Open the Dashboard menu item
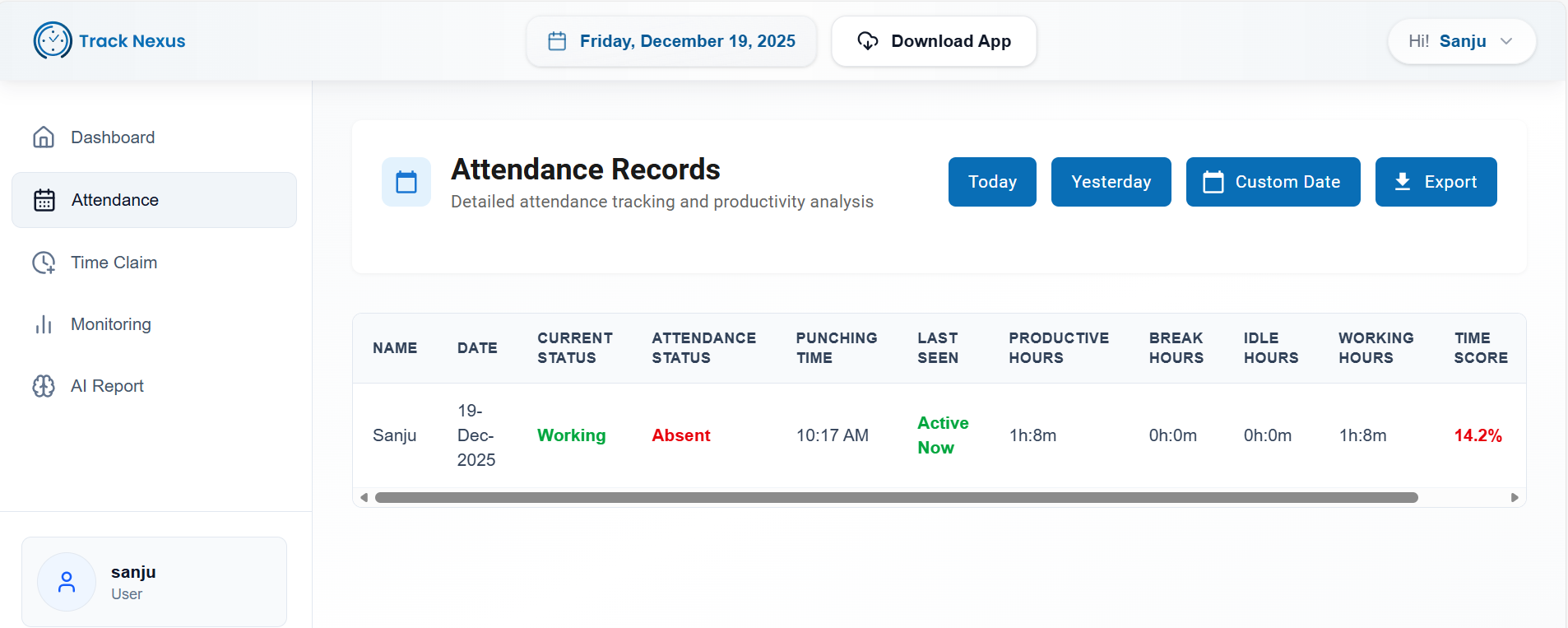 (154, 137)
